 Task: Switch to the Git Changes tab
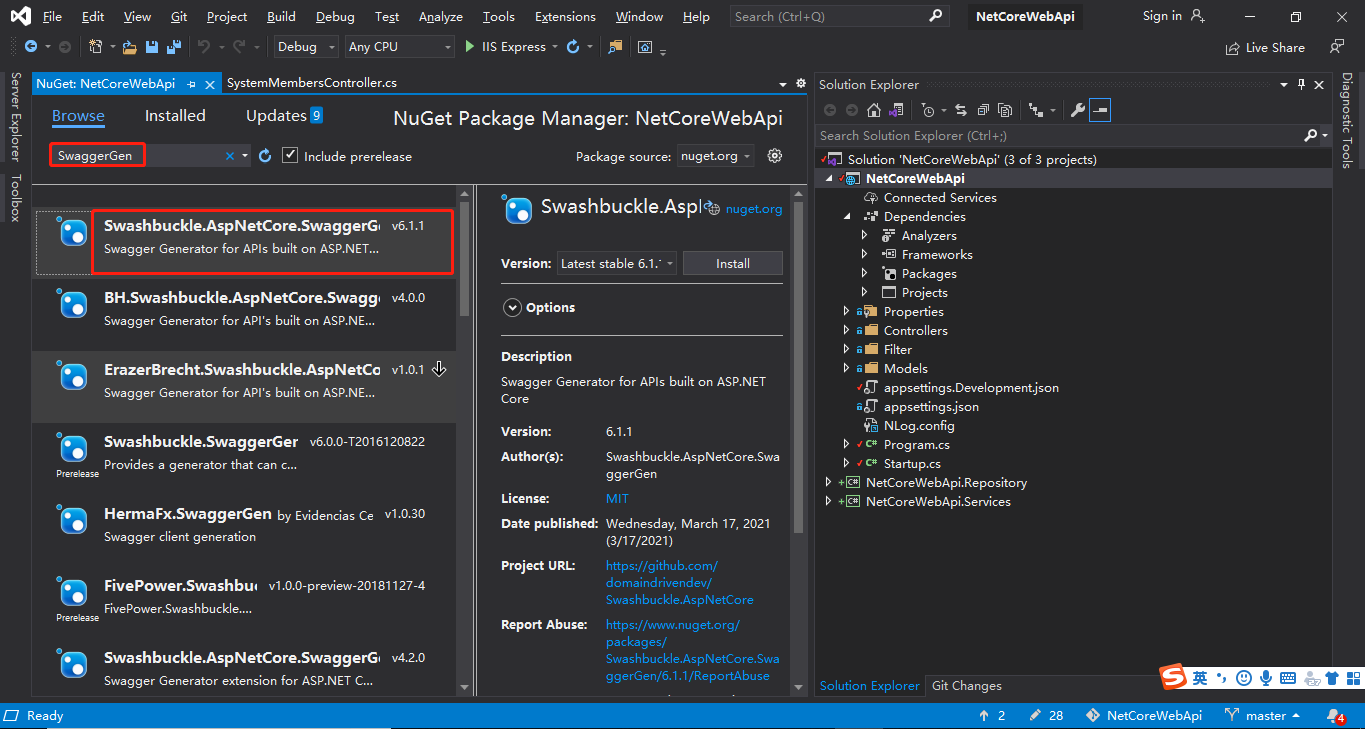[x=966, y=686]
